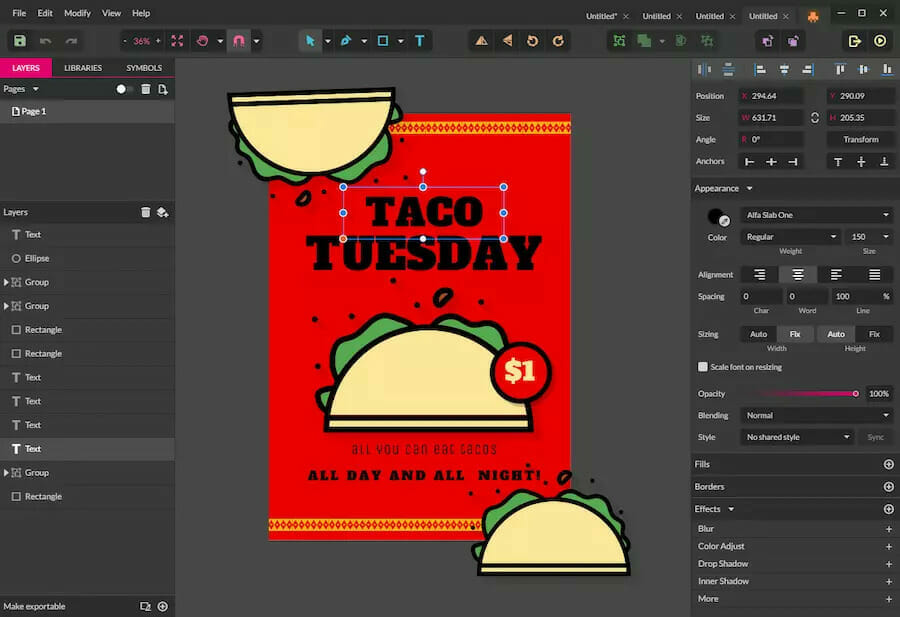
Task: Enable Scale font on resizing checkbox
Action: coord(703,367)
